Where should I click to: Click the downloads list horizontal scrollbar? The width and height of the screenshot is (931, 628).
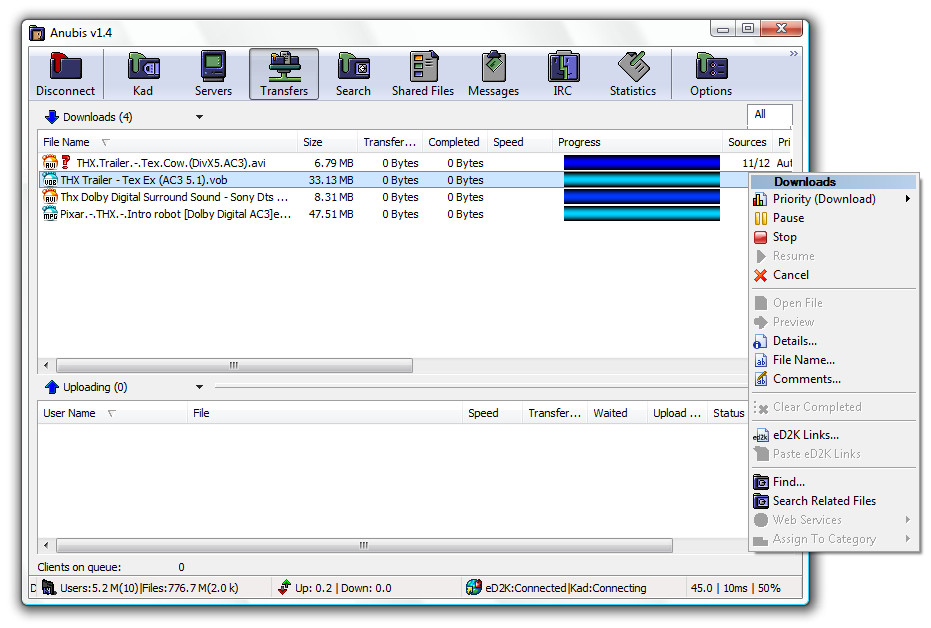[x=235, y=366]
